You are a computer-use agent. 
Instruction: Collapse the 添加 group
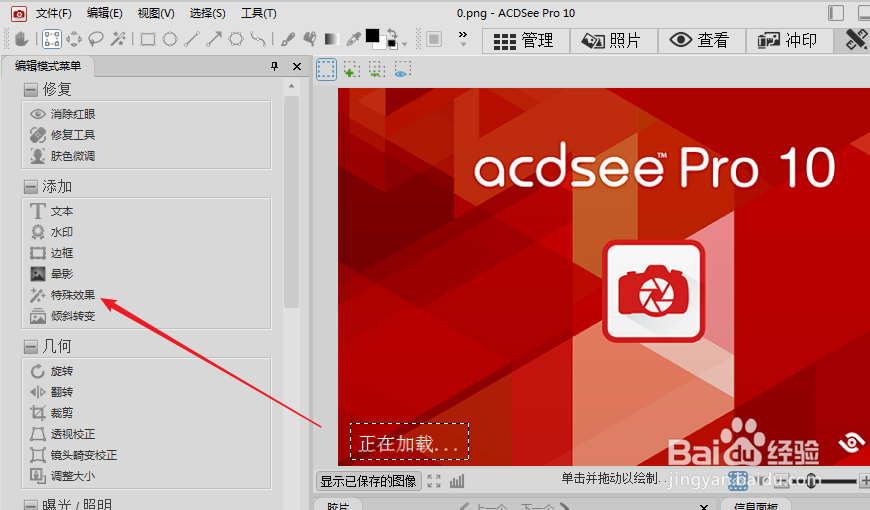31,186
